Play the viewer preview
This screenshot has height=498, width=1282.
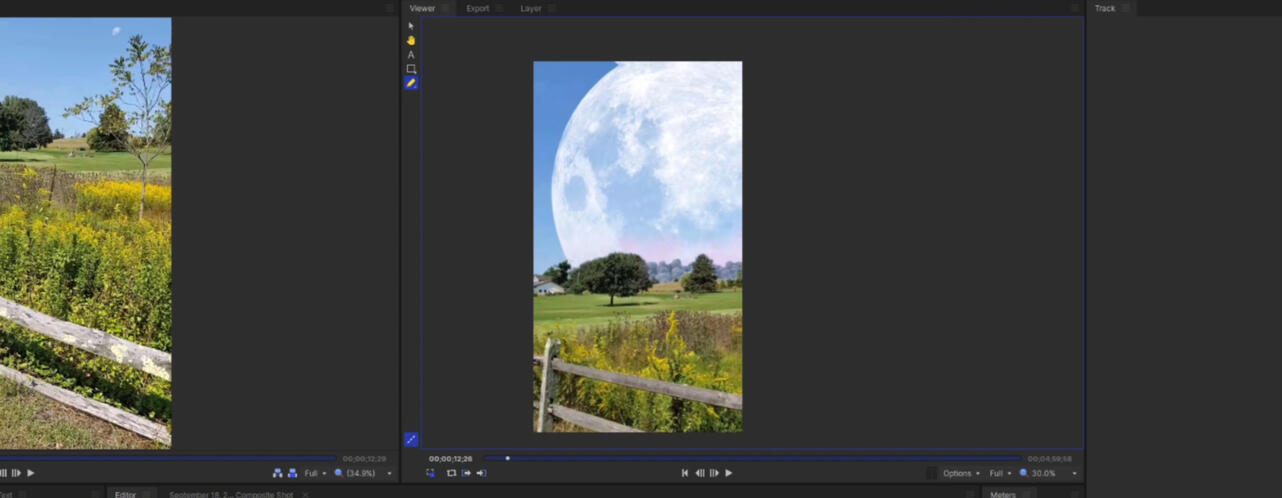(x=728, y=473)
